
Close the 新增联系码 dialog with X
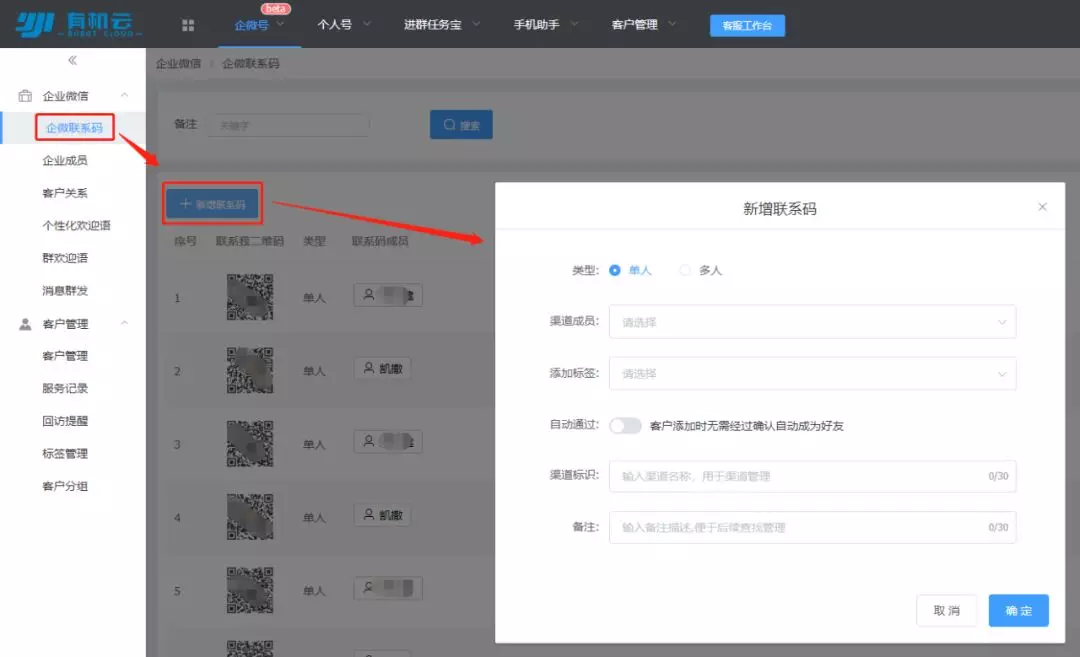tap(1042, 207)
